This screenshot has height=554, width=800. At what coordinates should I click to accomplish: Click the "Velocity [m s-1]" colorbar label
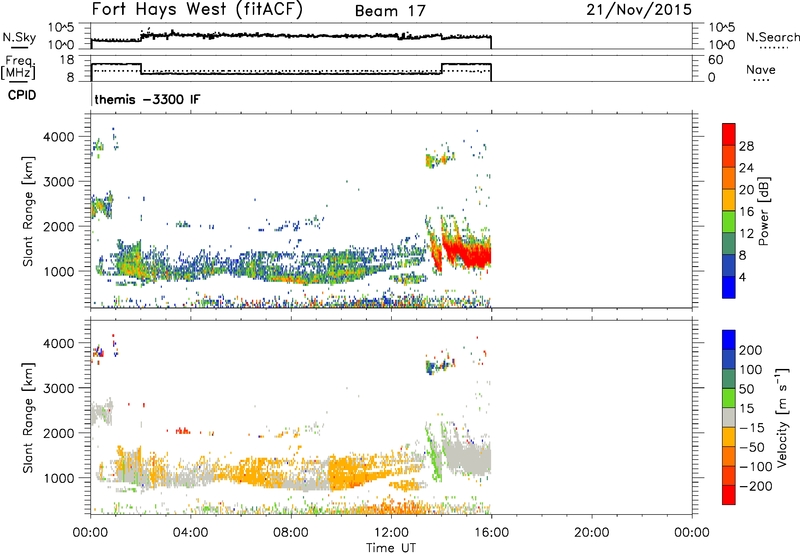(782, 417)
